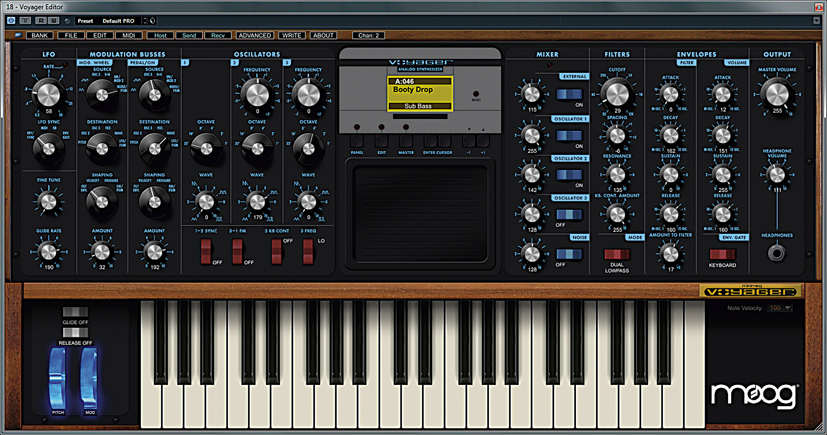Turn on the Noise mixer switch
Screen dimensions: 827x435
tap(569, 254)
